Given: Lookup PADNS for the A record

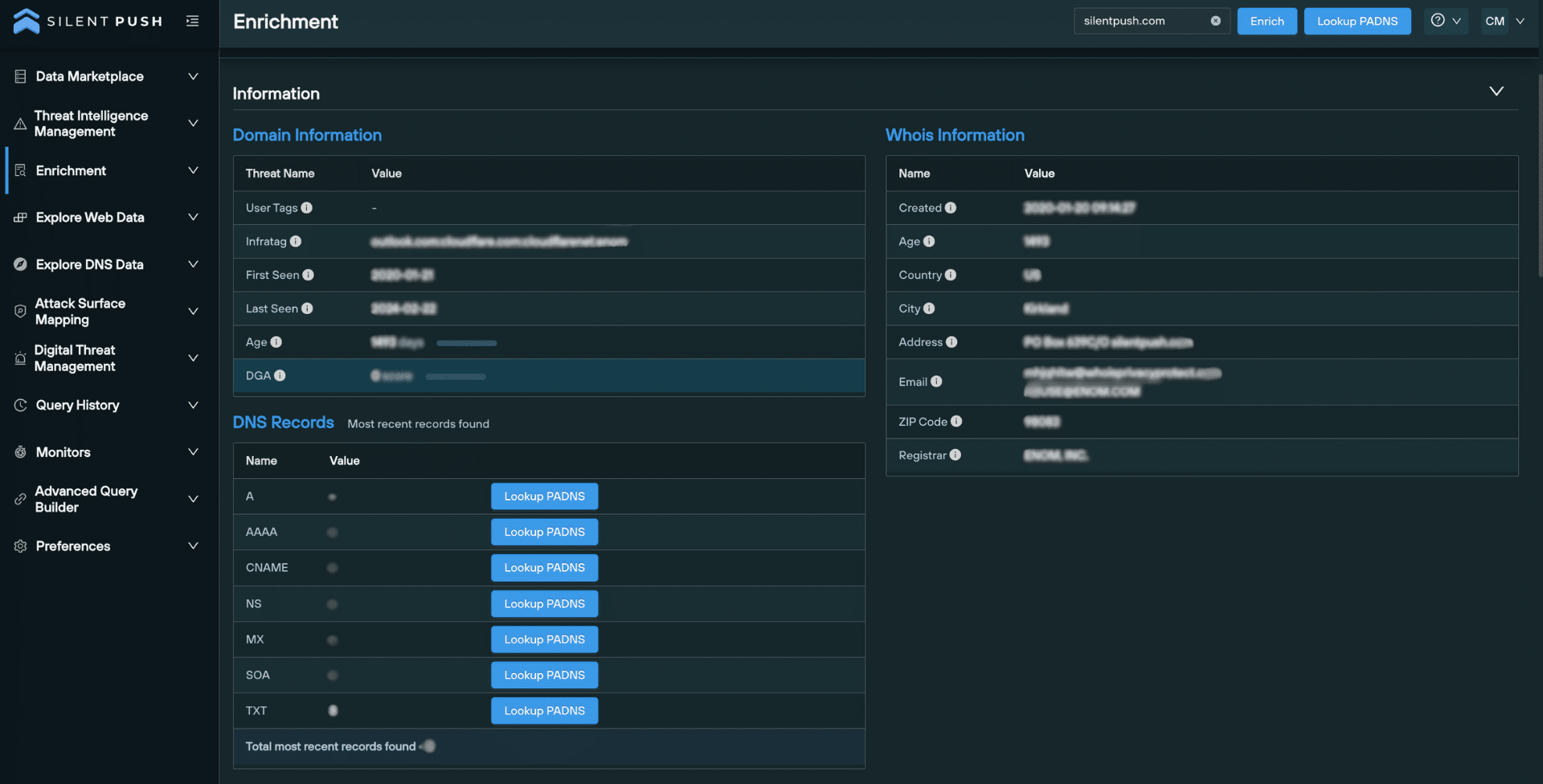Looking at the screenshot, I should click(x=544, y=496).
